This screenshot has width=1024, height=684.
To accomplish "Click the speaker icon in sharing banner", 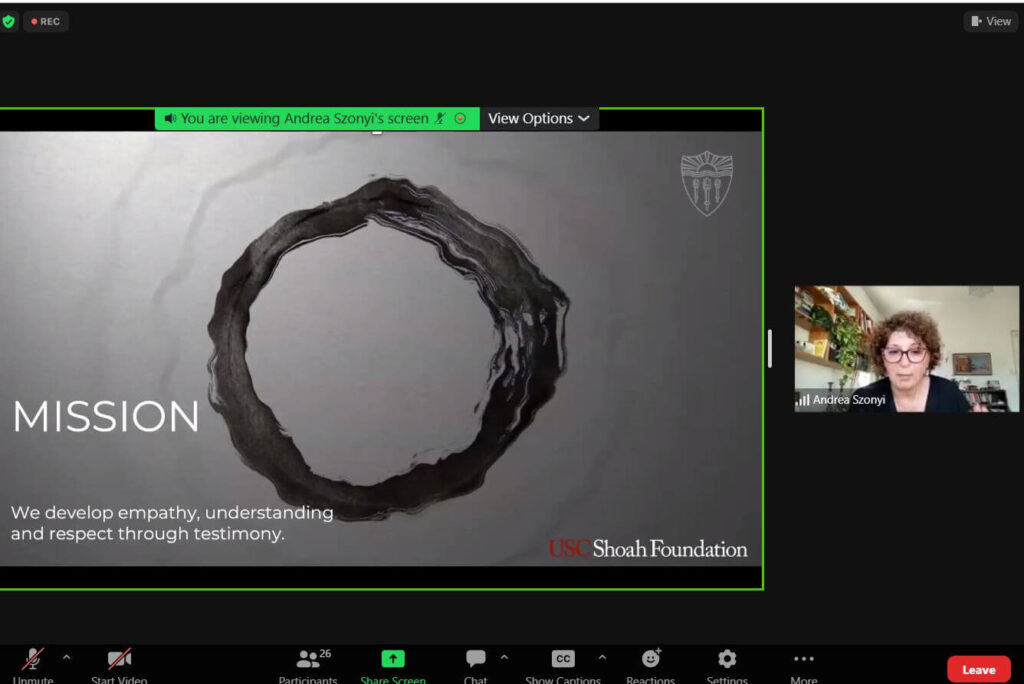I will point(170,119).
